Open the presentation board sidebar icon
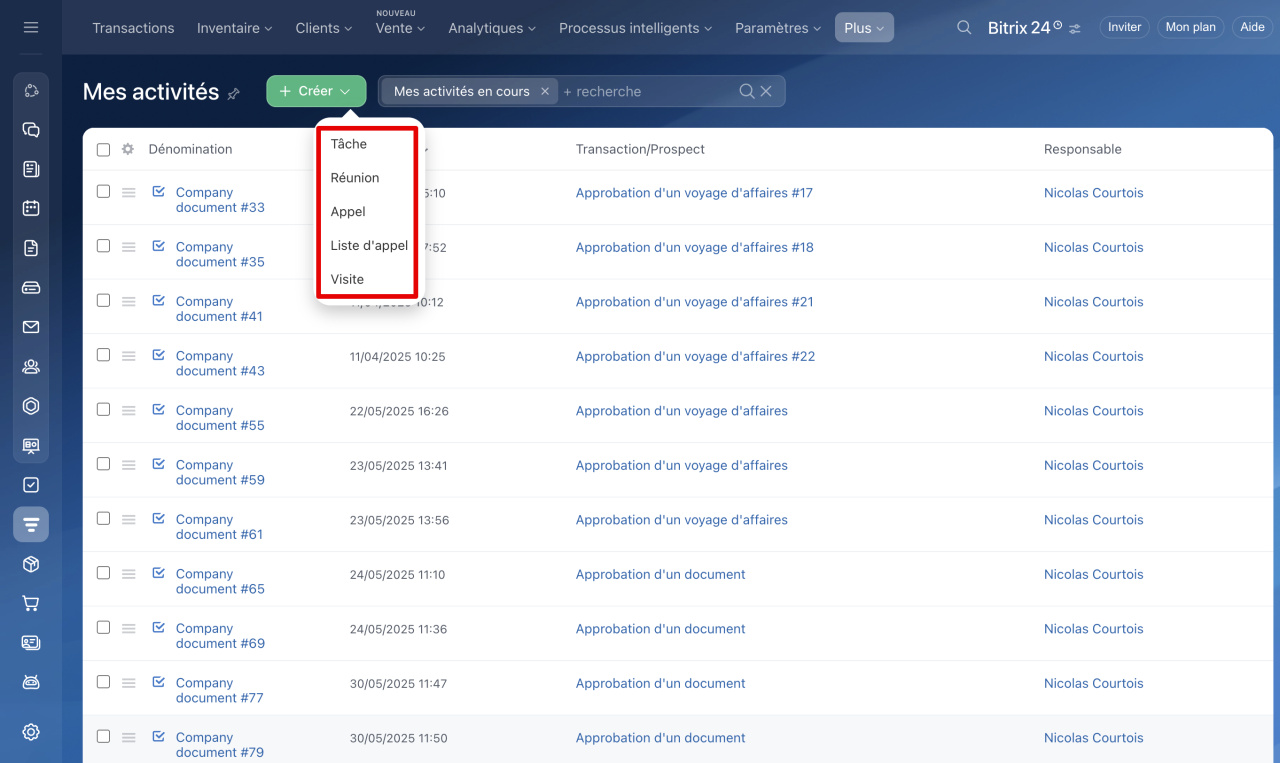This screenshot has width=1280, height=763. (x=31, y=445)
